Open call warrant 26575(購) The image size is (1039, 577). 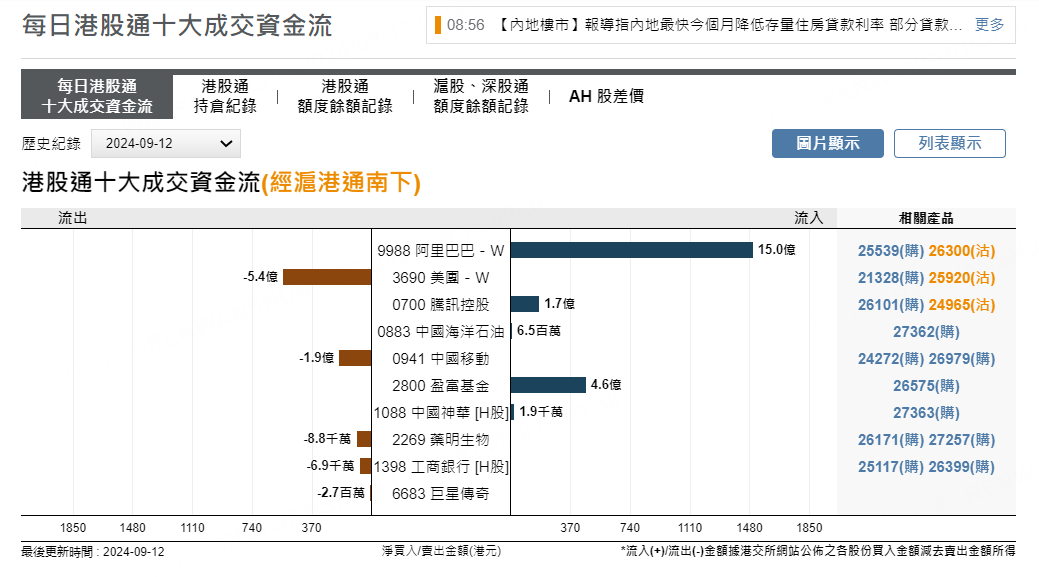pyautogui.click(x=926, y=386)
